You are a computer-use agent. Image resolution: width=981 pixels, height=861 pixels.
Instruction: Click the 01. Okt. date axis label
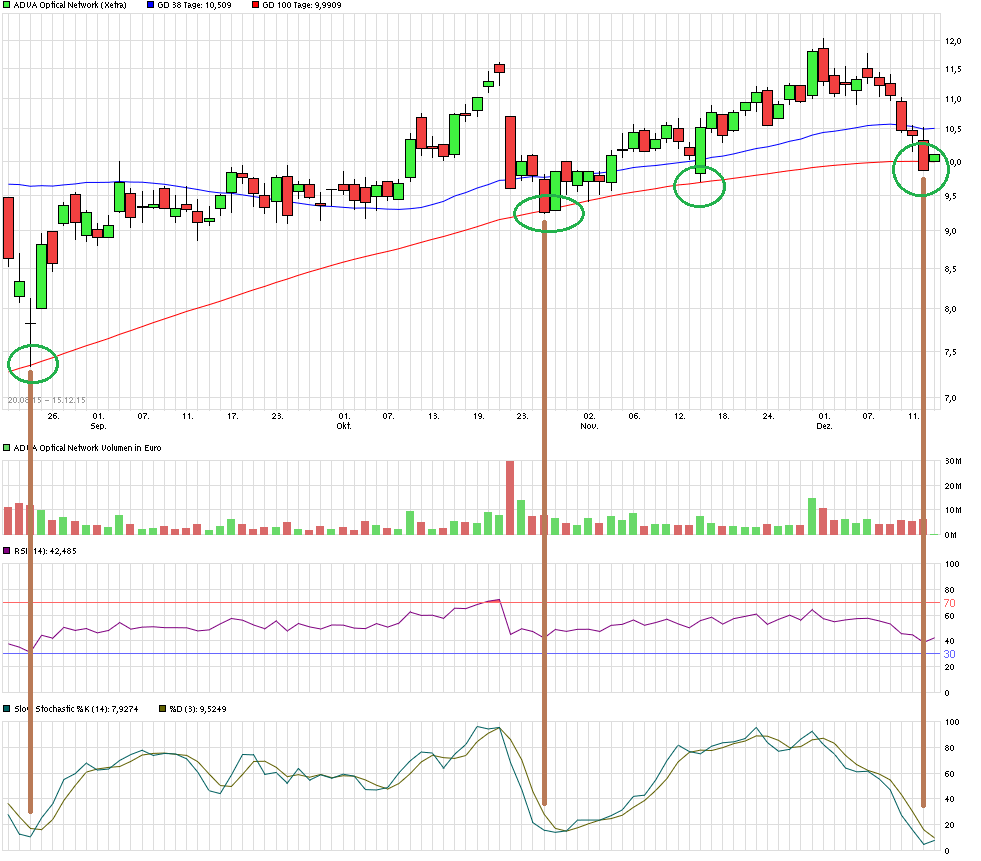[x=344, y=421]
